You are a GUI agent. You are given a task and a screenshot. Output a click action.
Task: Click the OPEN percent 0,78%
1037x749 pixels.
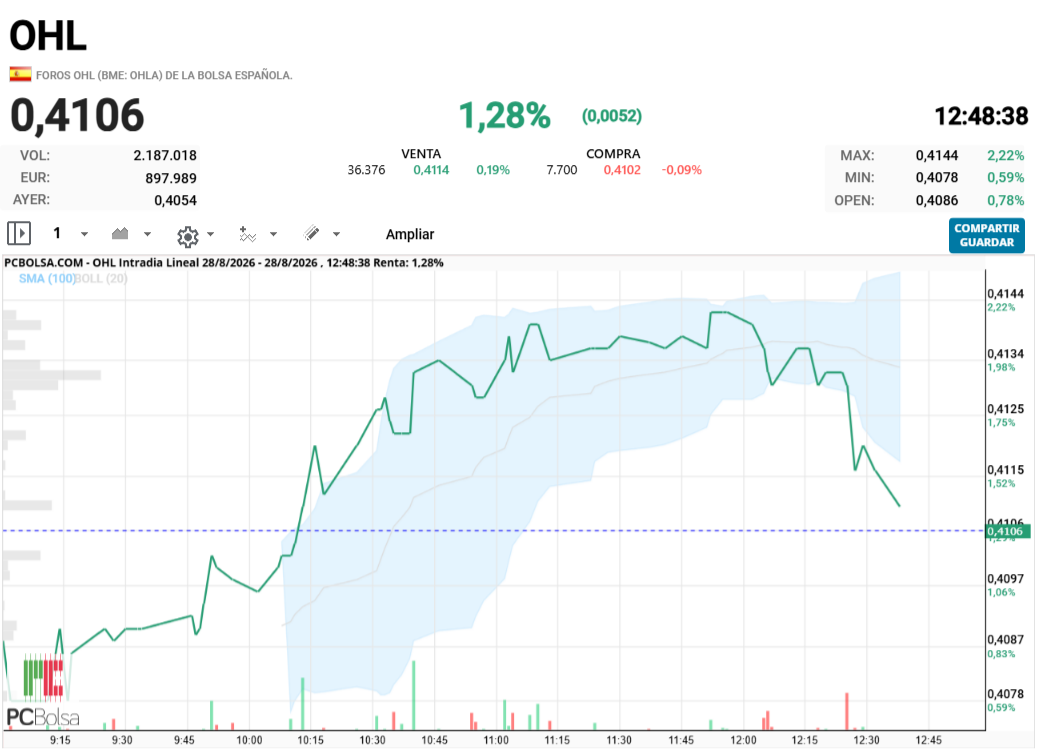1006,200
